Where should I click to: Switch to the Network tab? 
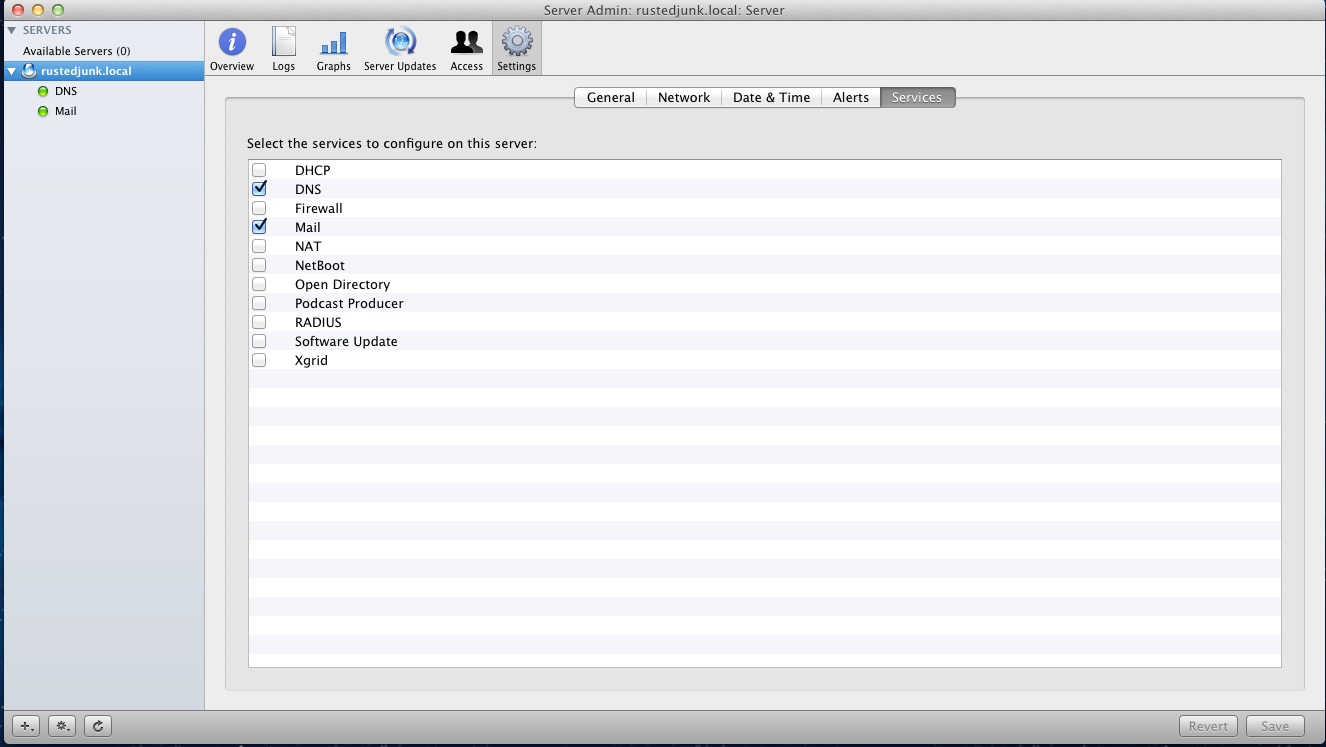click(x=684, y=97)
